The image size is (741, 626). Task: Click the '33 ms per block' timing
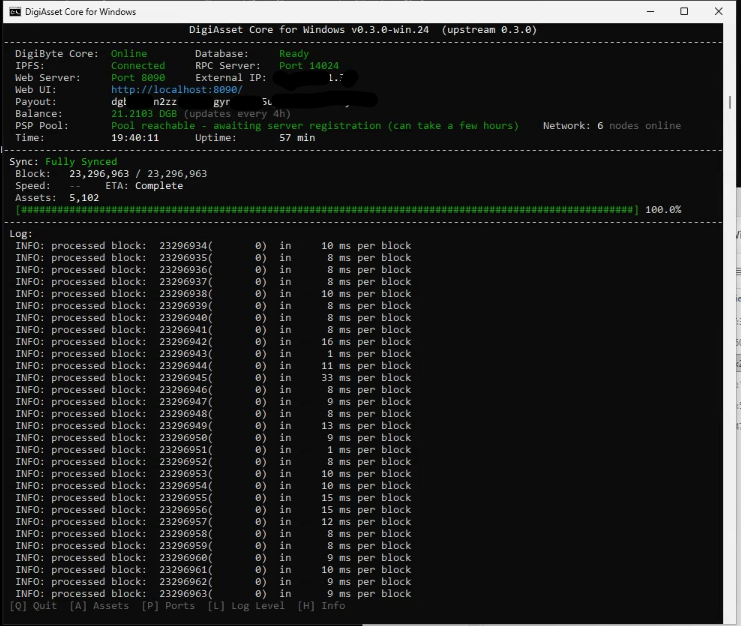[366, 378]
